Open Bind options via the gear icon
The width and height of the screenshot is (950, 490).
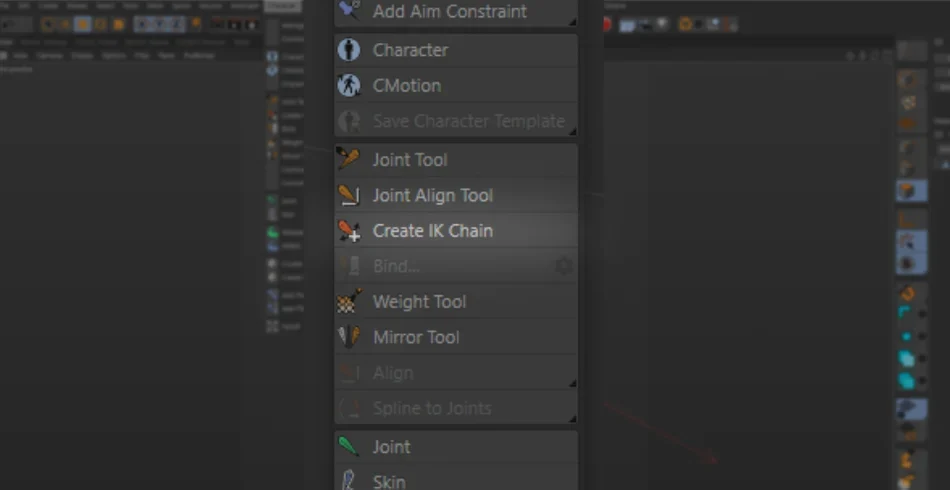(564, 266)
